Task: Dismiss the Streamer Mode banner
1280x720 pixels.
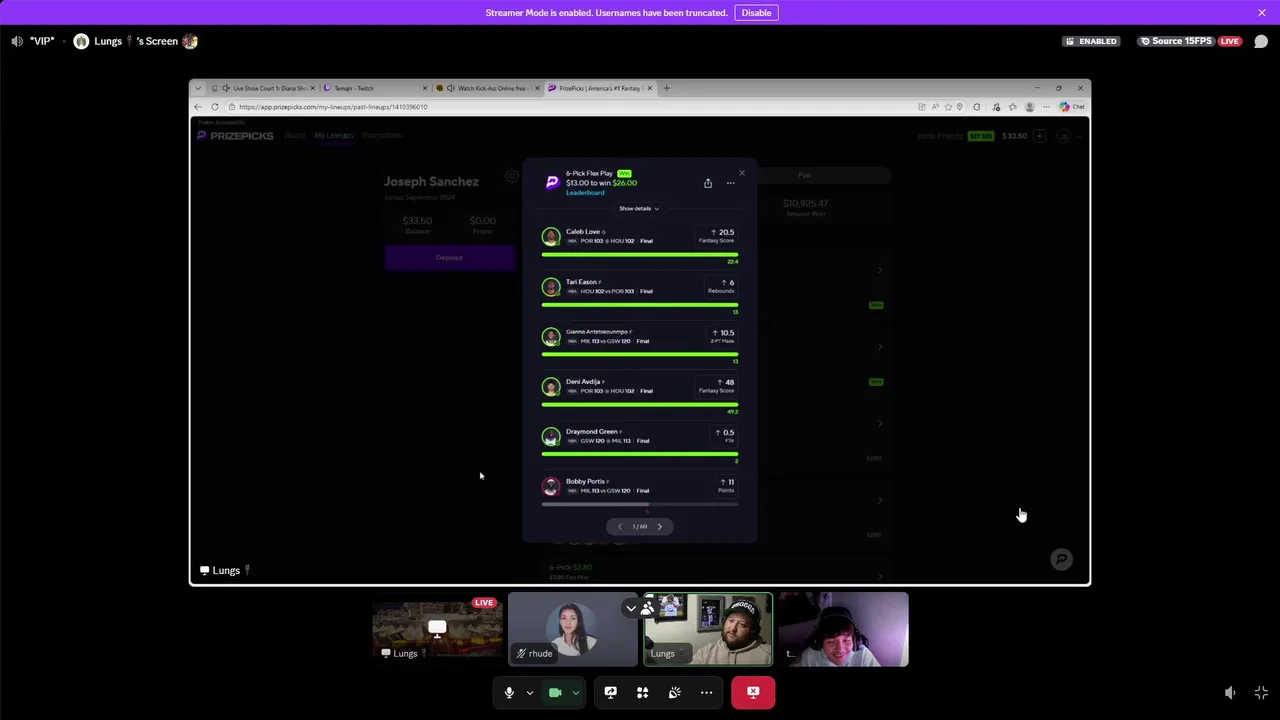Action: point(1262,13)
